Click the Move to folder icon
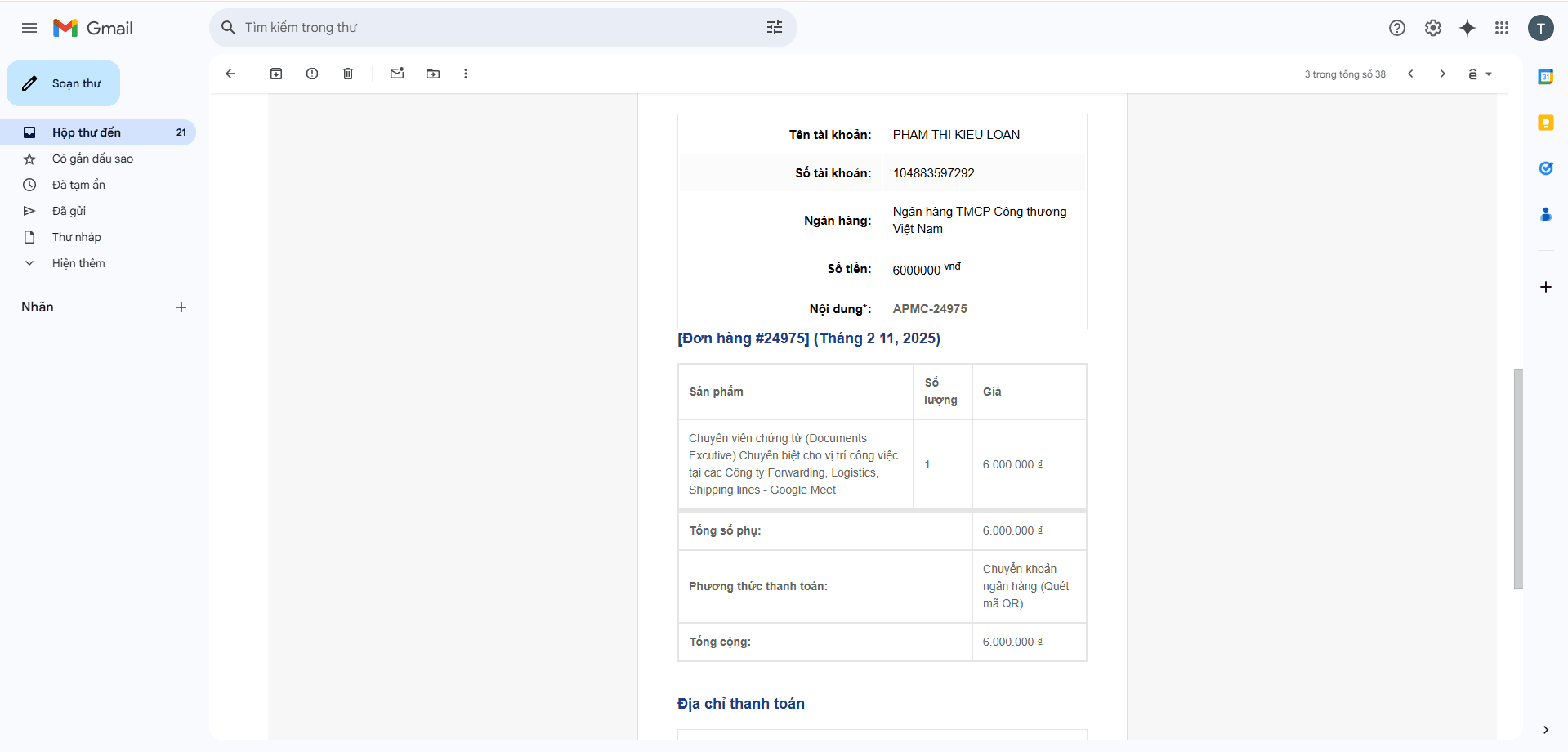 pyautogui.click(x=433, y=74)
